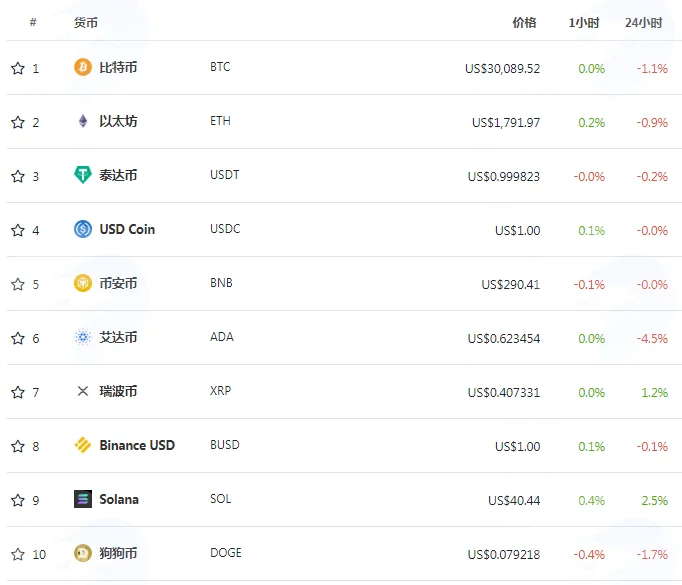Open the 比特币 coin link
Screen dimensions: 682x585
(x=118, y=67)
